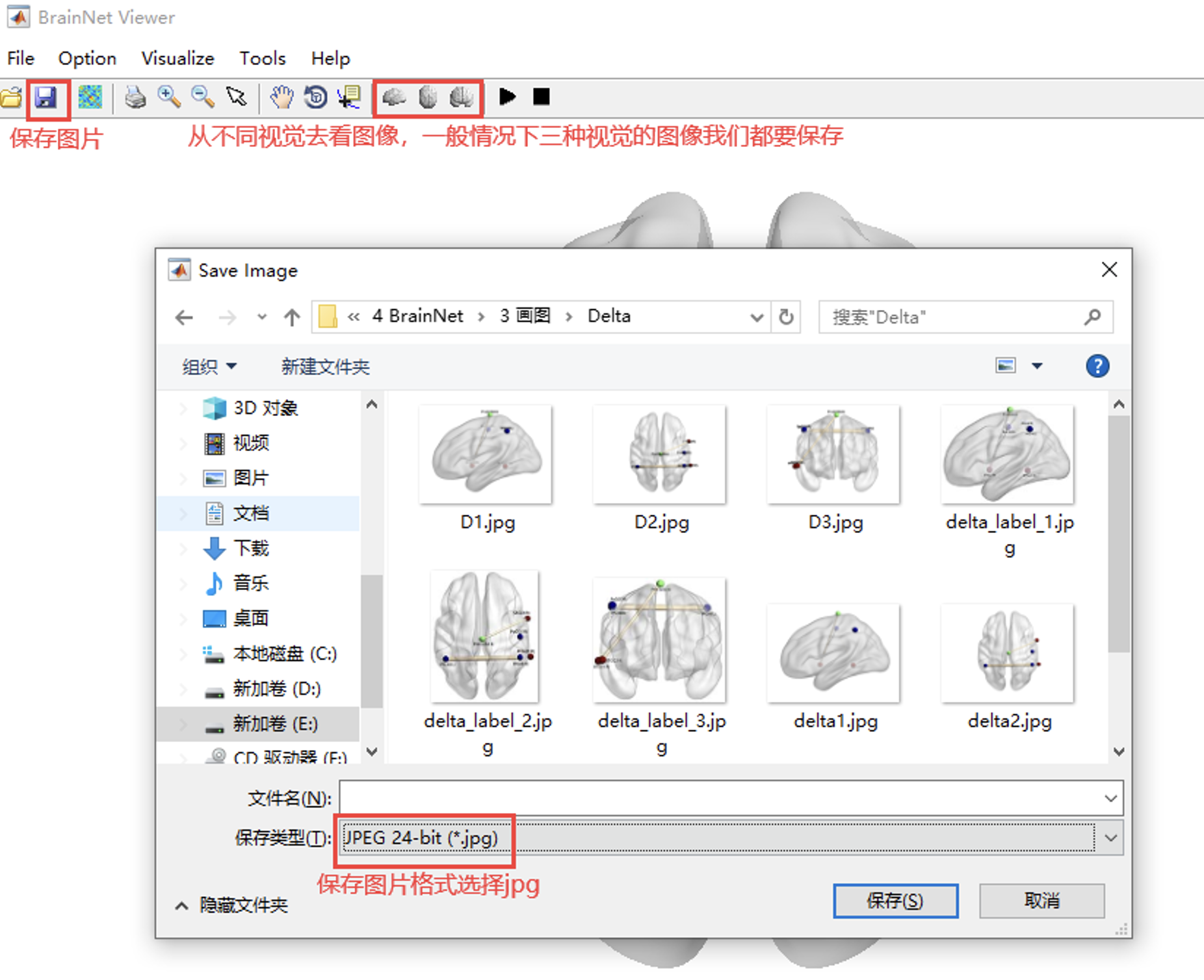
Task: Select the Zoom Out magnifier tool
Action: (x=203, y=97)
